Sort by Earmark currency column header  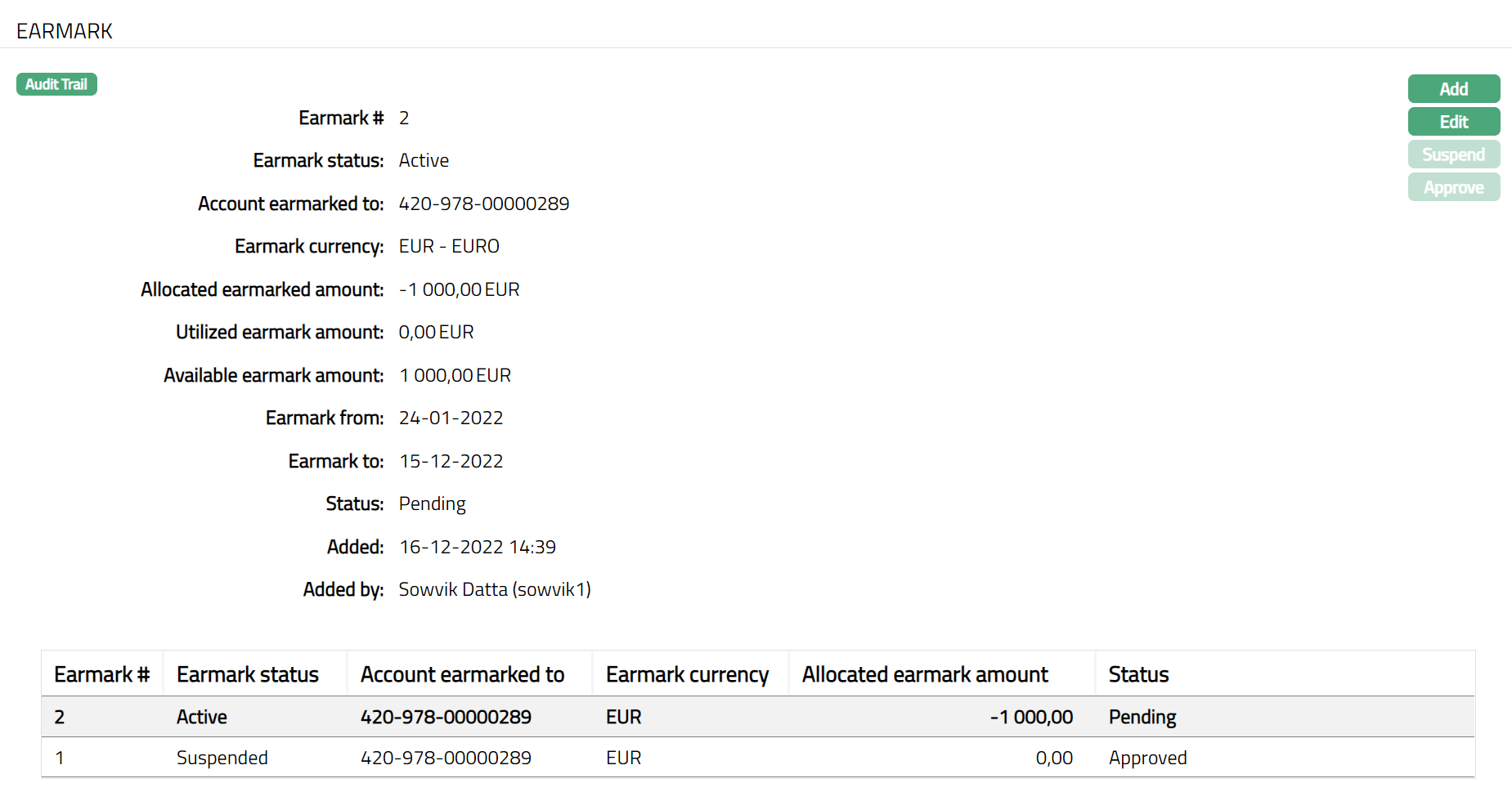(687, 674)
